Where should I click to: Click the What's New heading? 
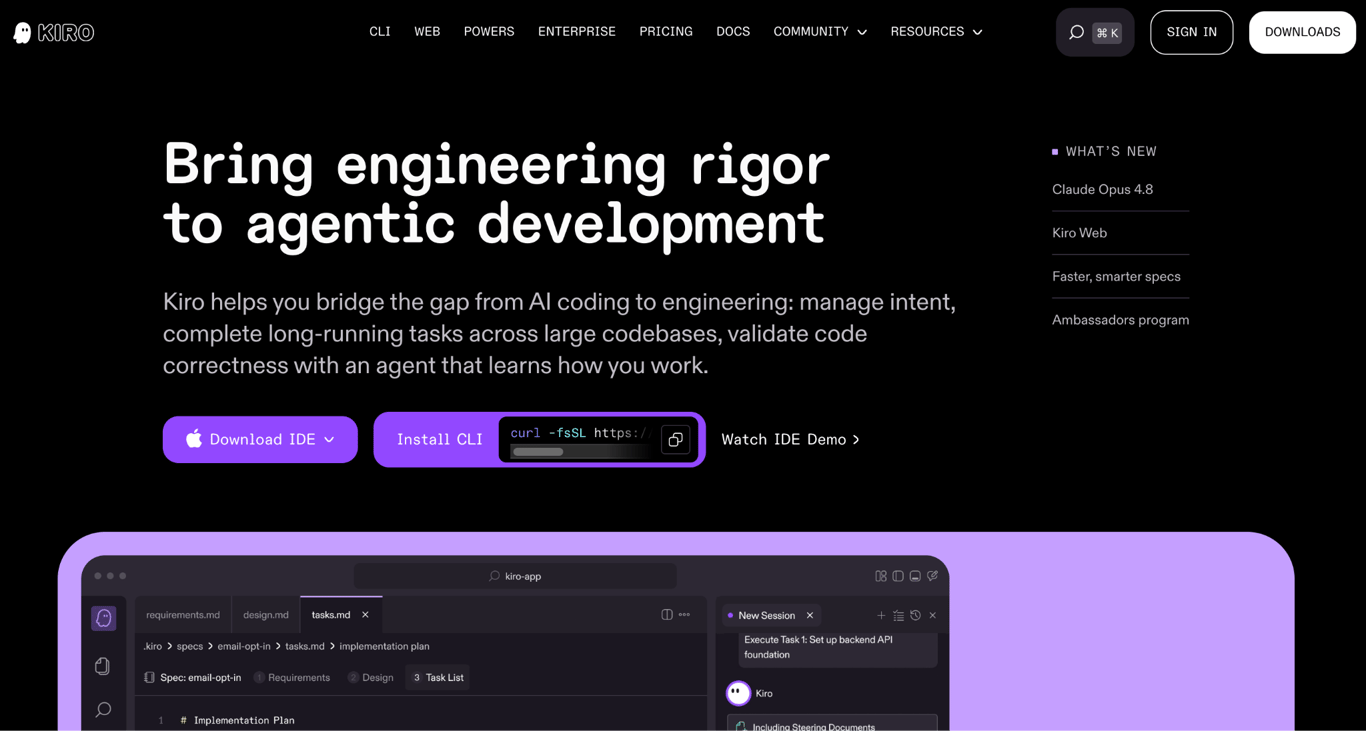click(1111, 152)
